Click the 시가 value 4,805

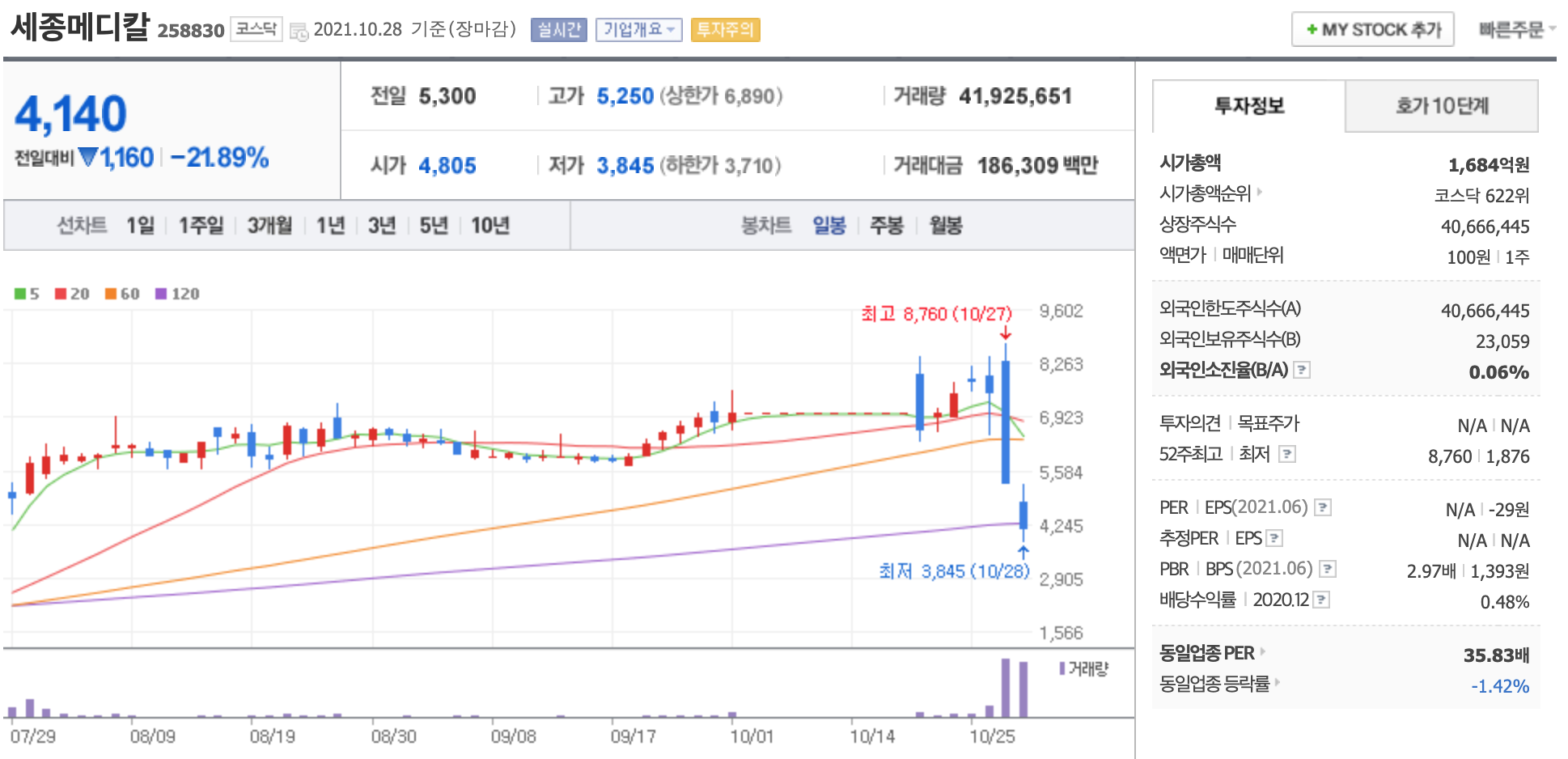click(447, 166)
